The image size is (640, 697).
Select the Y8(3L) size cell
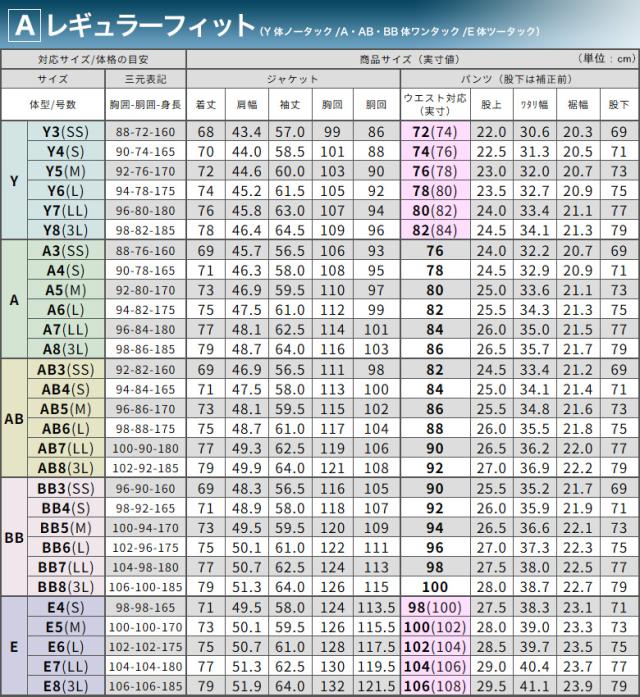click(66, 230)
